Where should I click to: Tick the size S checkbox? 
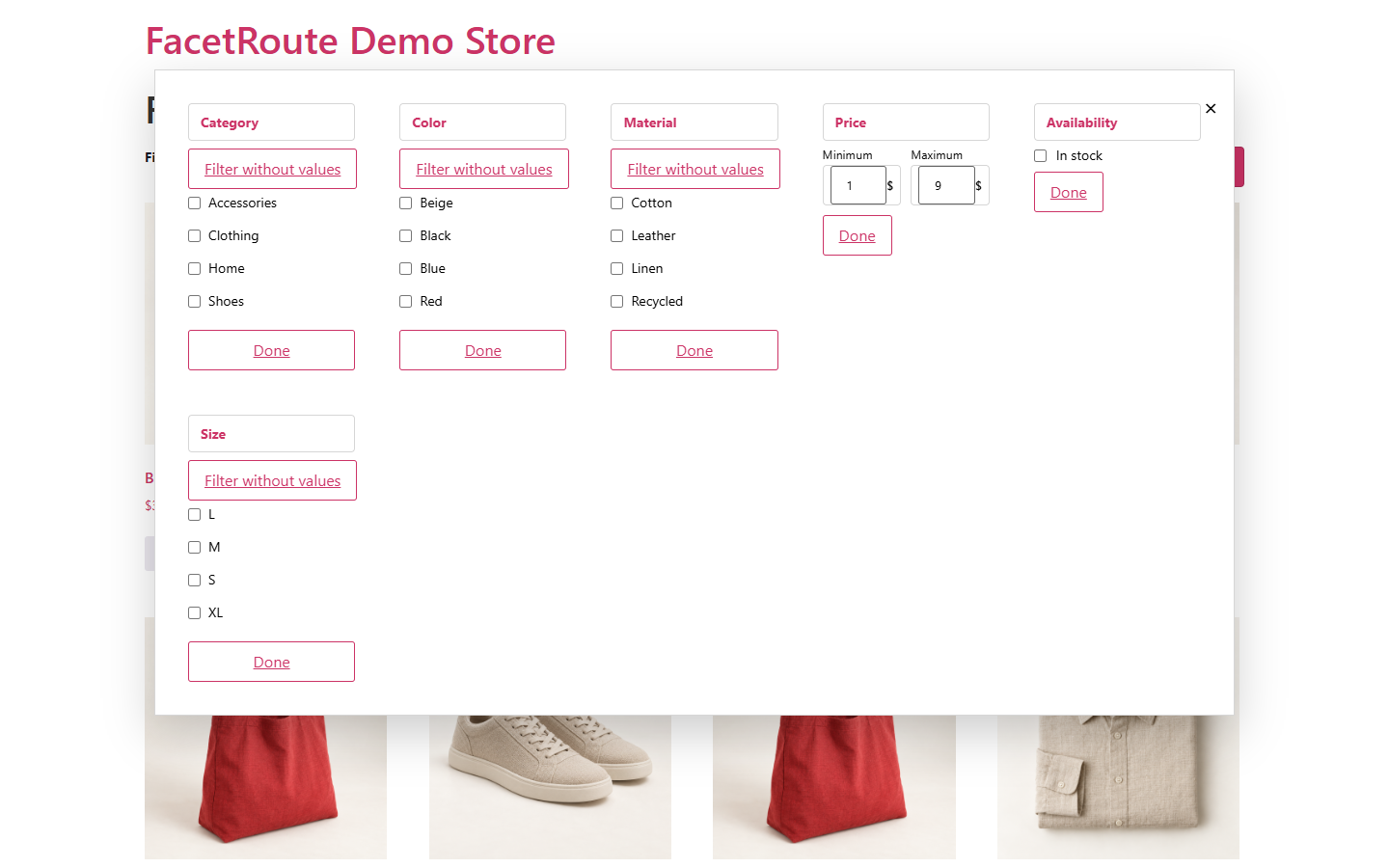click(x=194, y=580)
